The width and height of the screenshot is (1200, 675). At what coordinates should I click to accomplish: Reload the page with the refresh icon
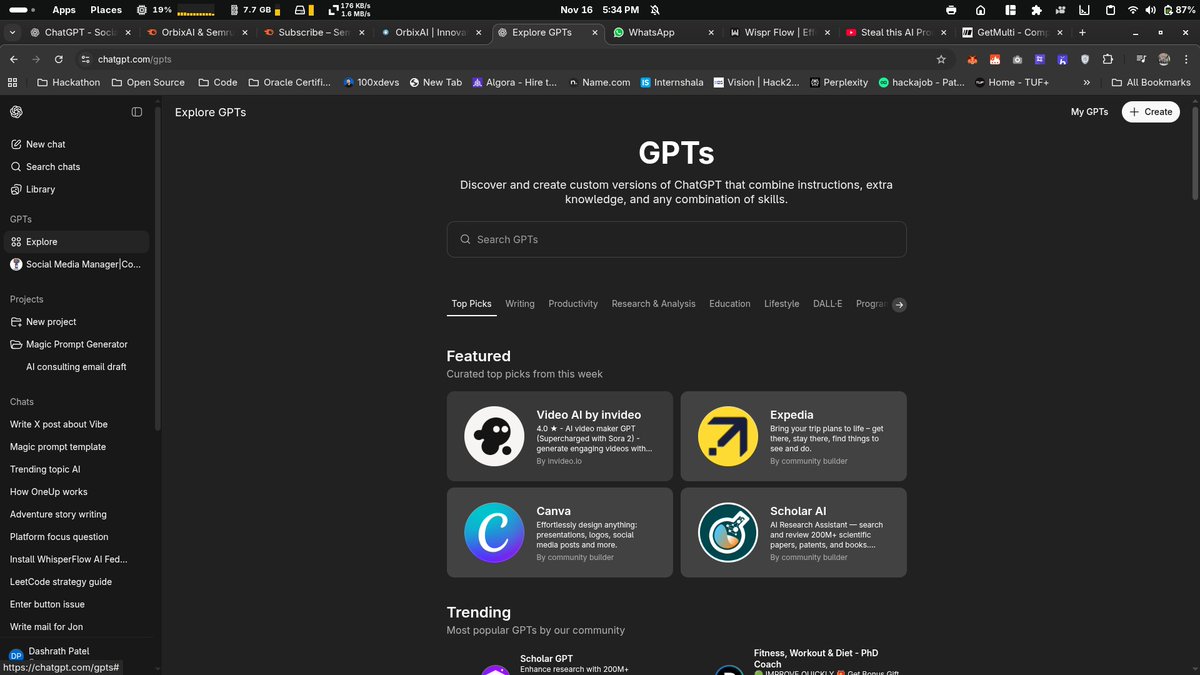point(59,59)
